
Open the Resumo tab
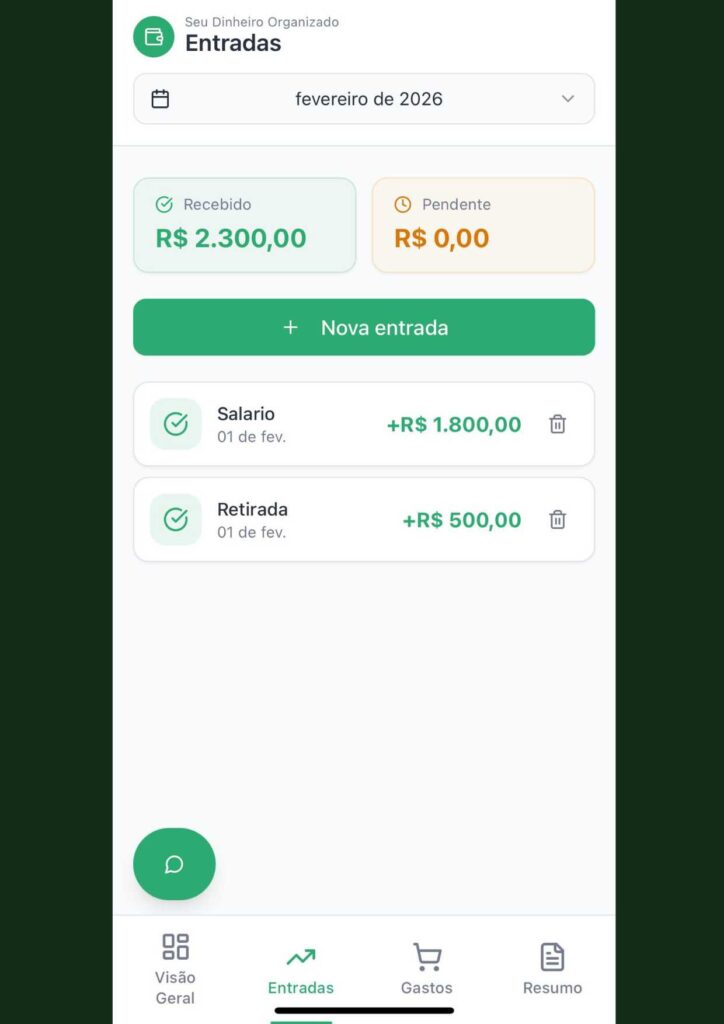point(552,968)
